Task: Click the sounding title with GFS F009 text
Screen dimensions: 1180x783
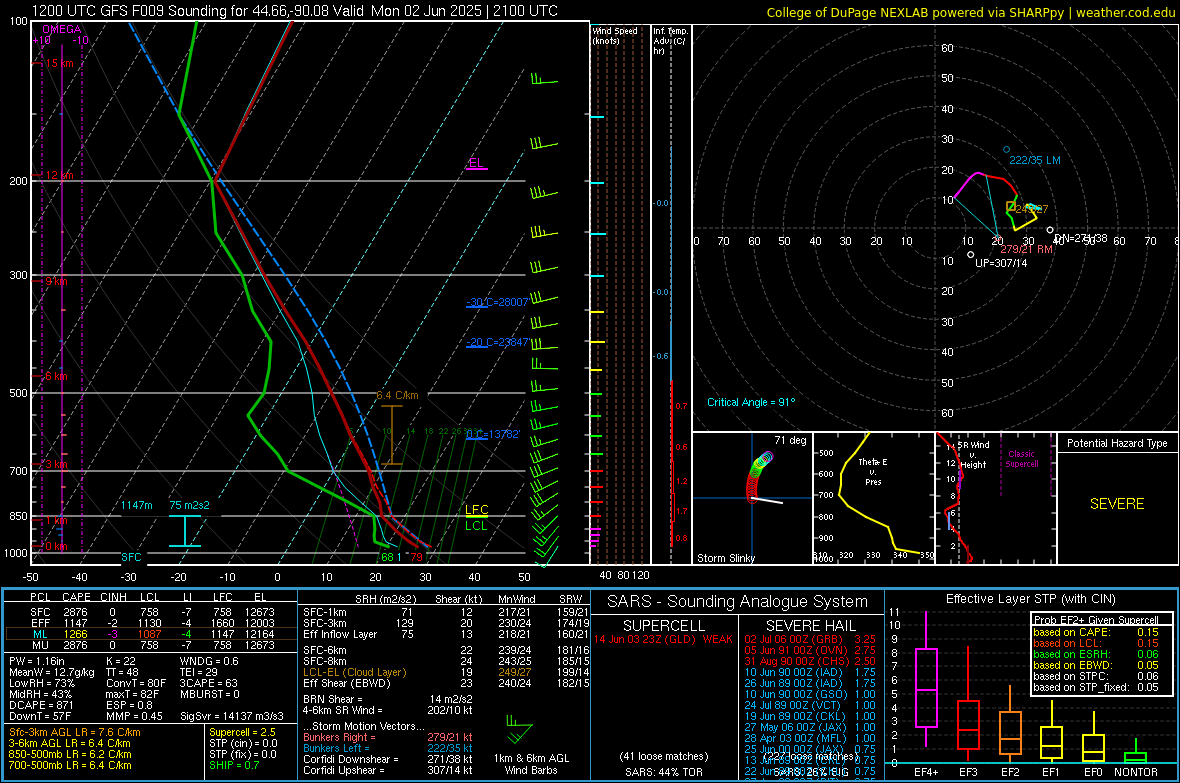Action: pos(295,11)
